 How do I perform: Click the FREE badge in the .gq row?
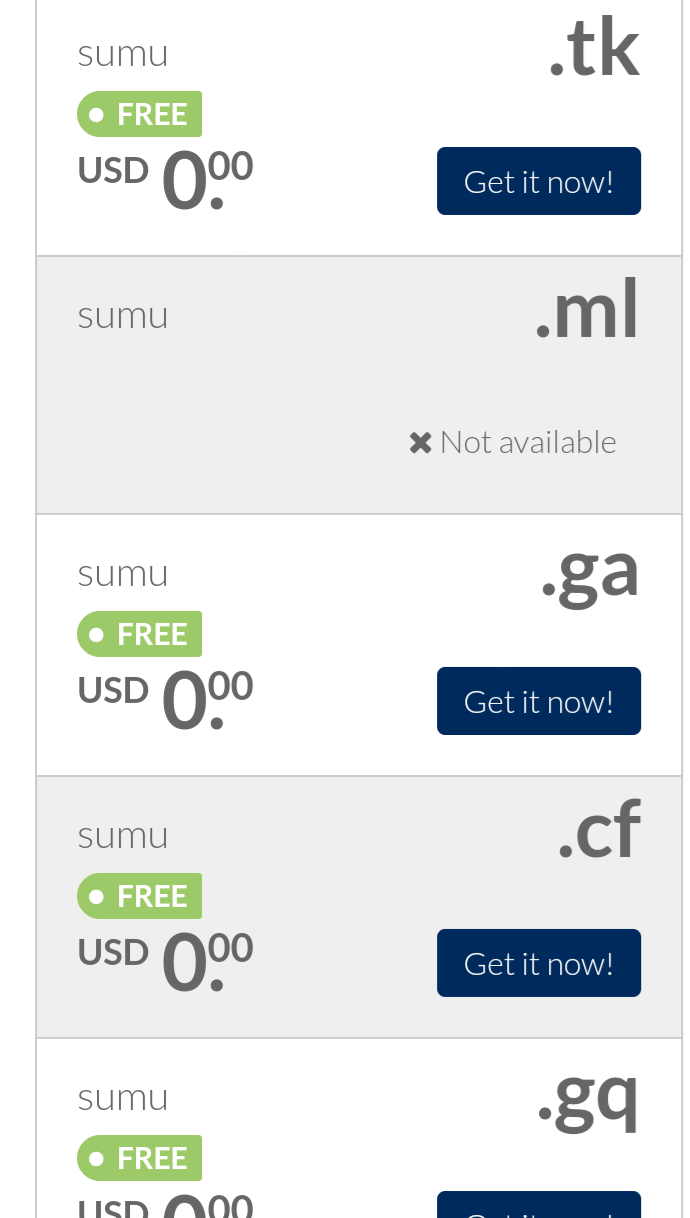point(140,1158)
